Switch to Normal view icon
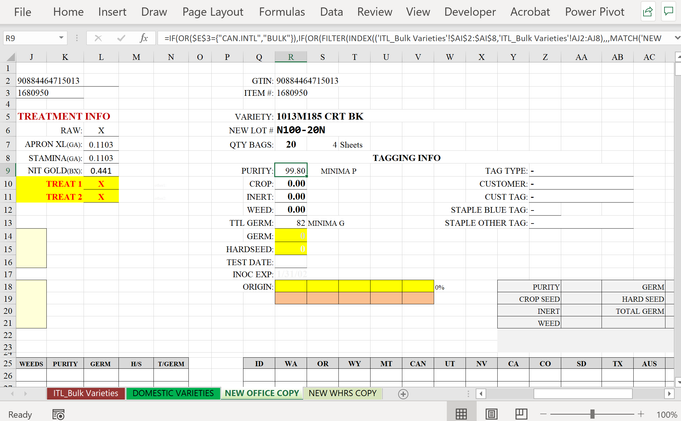This screenshot has width=681, height=421. point(461,414)
